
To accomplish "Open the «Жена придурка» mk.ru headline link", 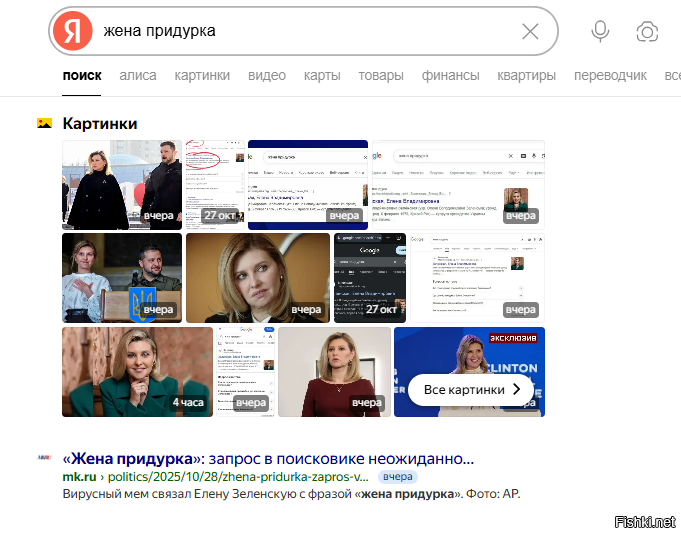I will (268, 459).
